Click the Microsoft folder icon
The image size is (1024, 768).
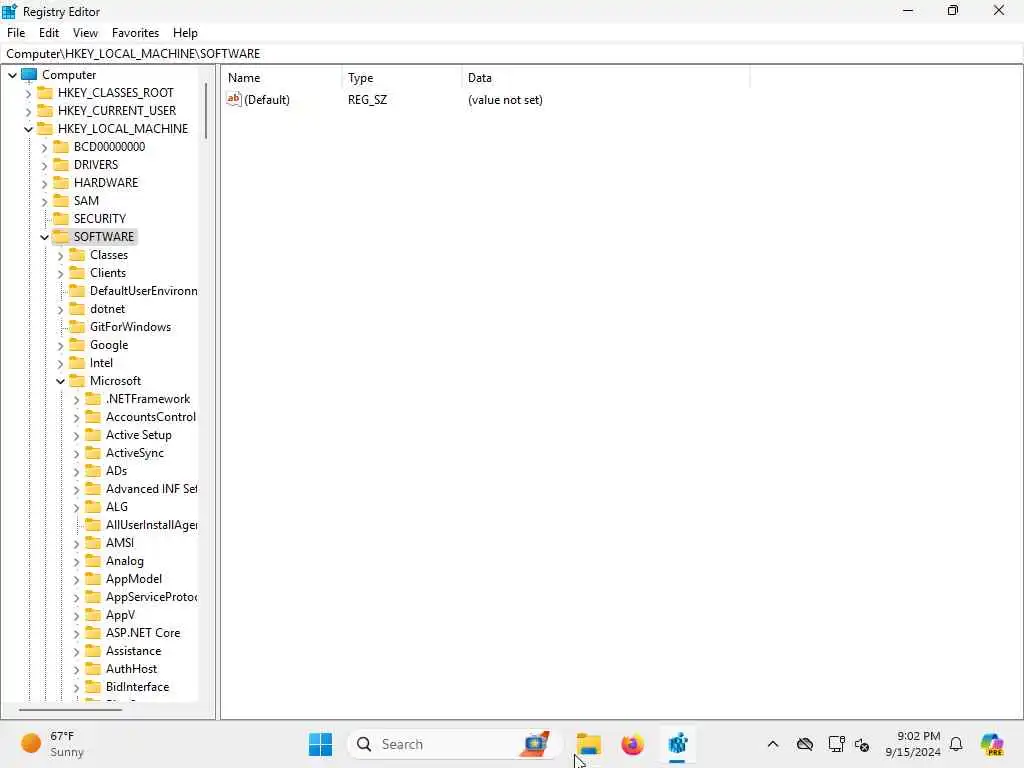click(x=77, y=380)
